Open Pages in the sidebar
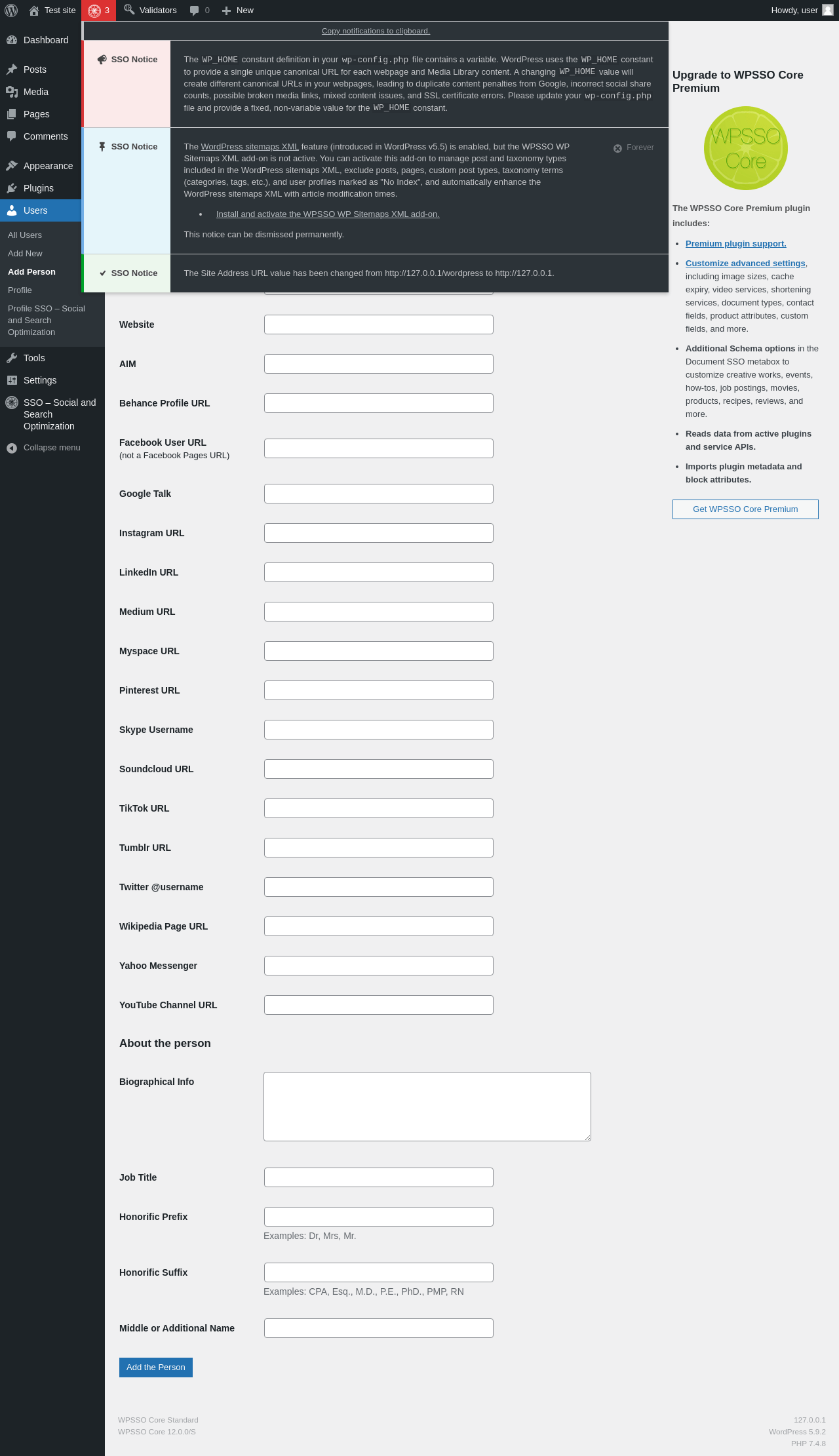This screenshot has width=839, height=1456. 41,114
